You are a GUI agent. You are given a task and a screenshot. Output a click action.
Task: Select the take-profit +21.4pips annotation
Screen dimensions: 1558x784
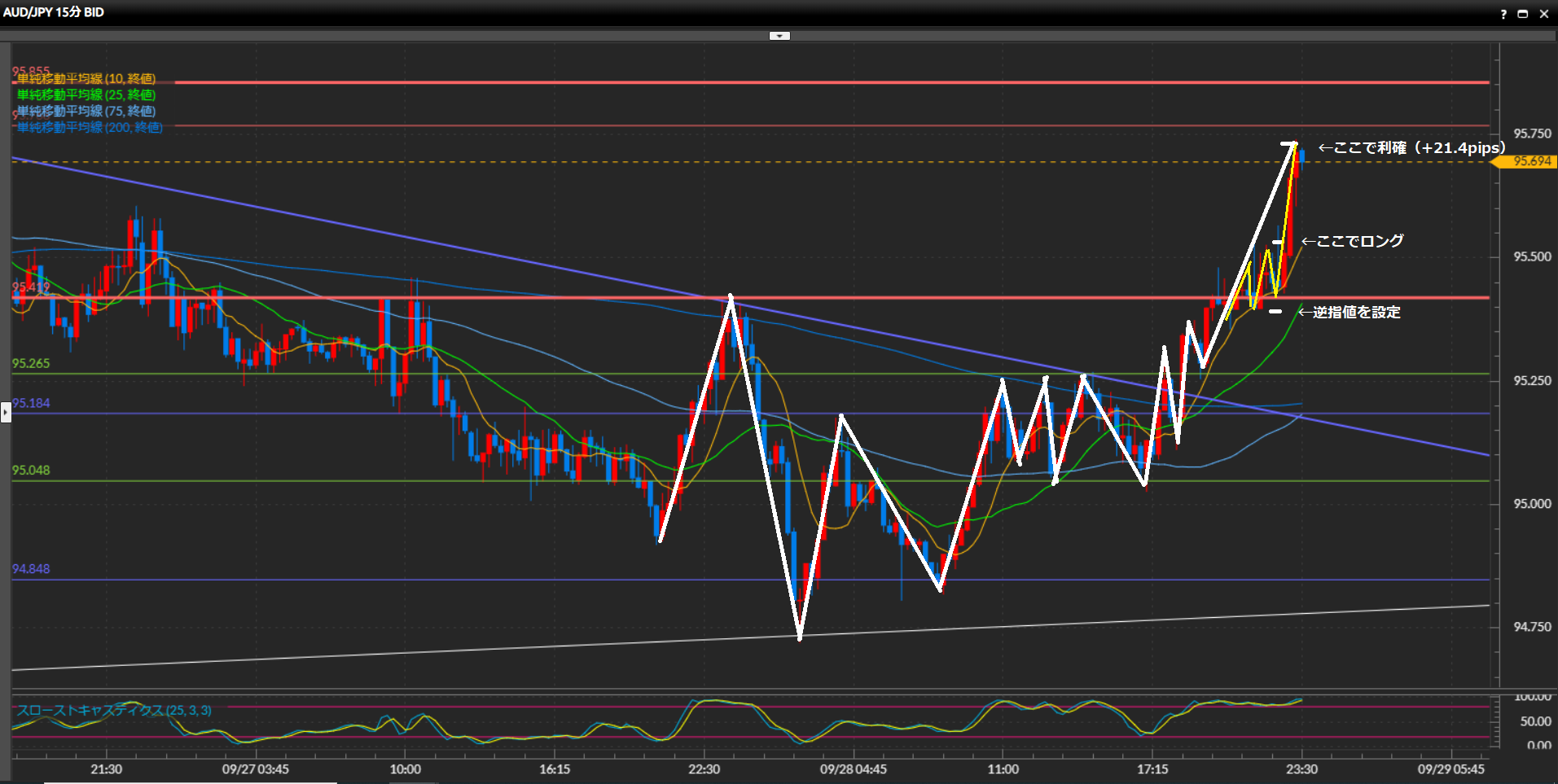click(x=1411, y=148)
